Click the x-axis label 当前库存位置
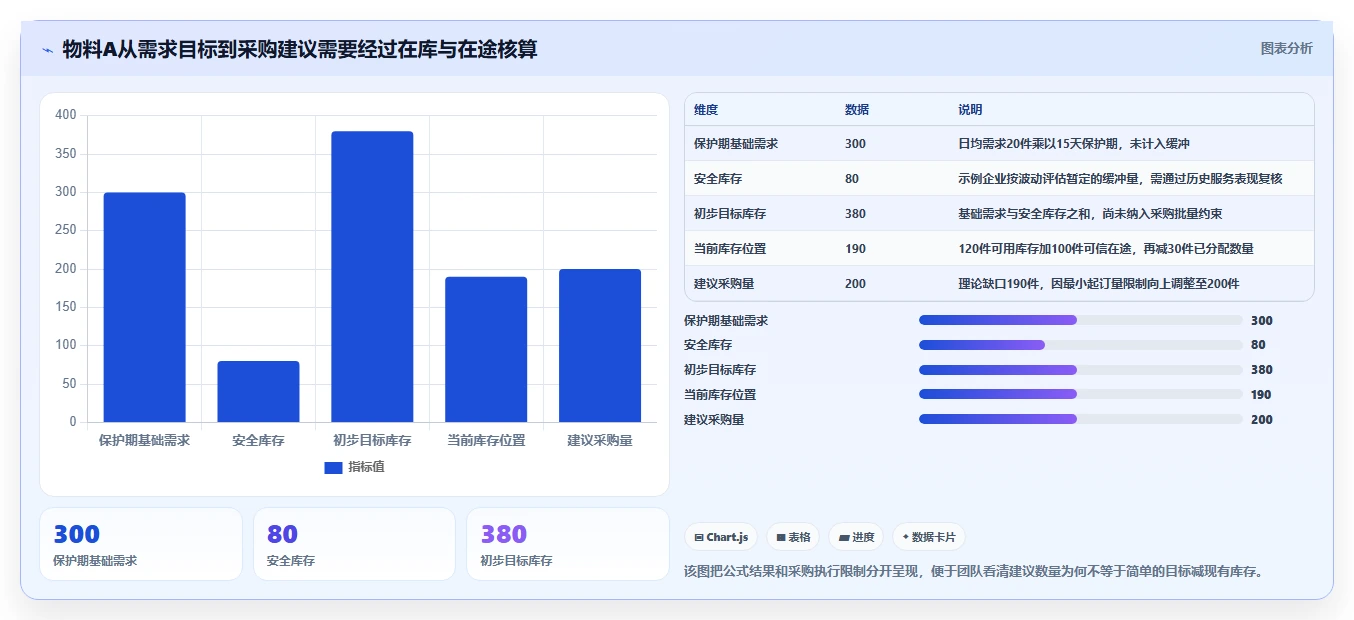Viewport: 1354px width, 620px height. 486,440
